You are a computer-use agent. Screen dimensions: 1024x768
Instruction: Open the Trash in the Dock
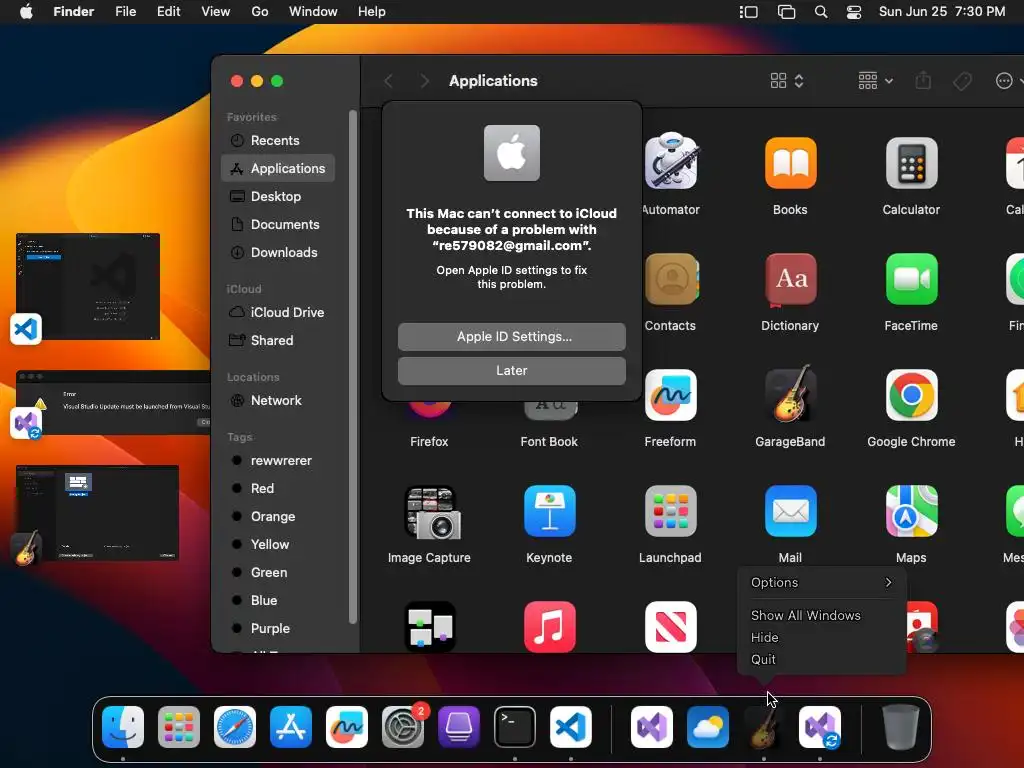[901, 727]
